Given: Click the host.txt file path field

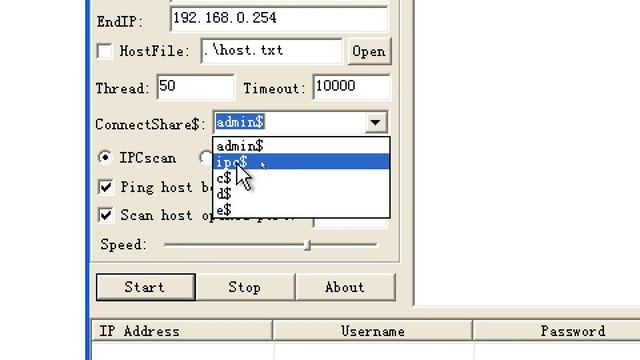Looking at the screenshot, I should pyautogui.click(x=271, y=51).
